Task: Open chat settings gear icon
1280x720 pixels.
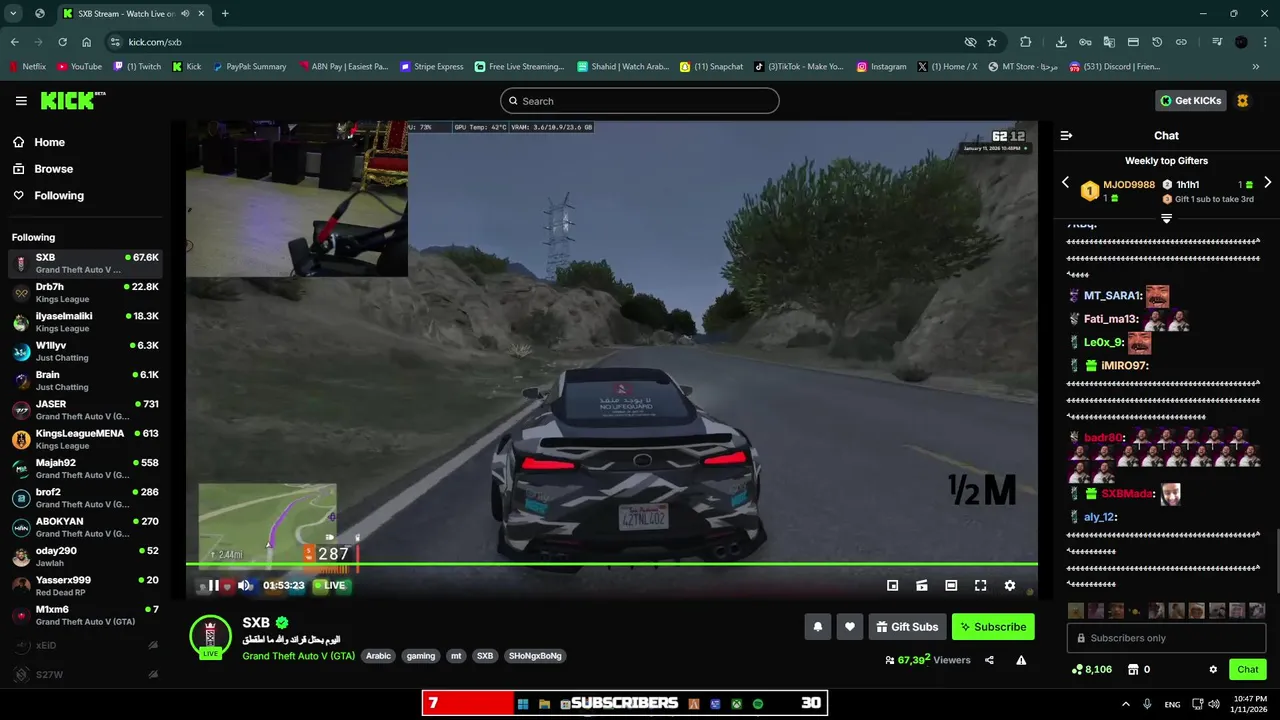Action: [1213, 670]
